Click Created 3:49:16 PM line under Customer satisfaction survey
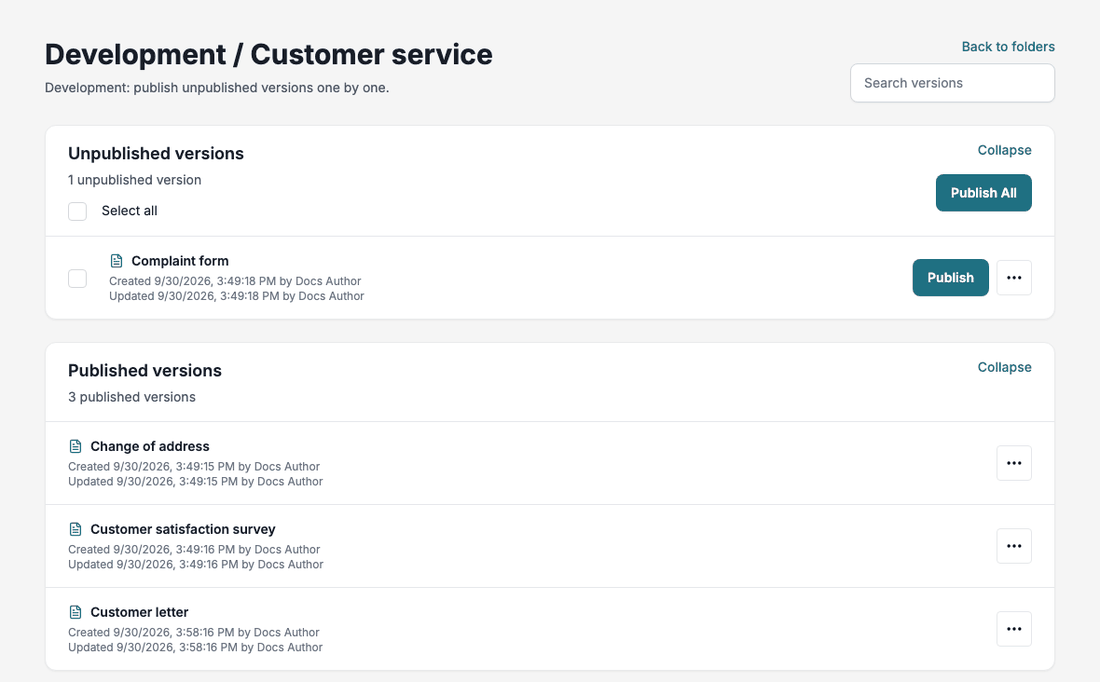 (194, 549)
